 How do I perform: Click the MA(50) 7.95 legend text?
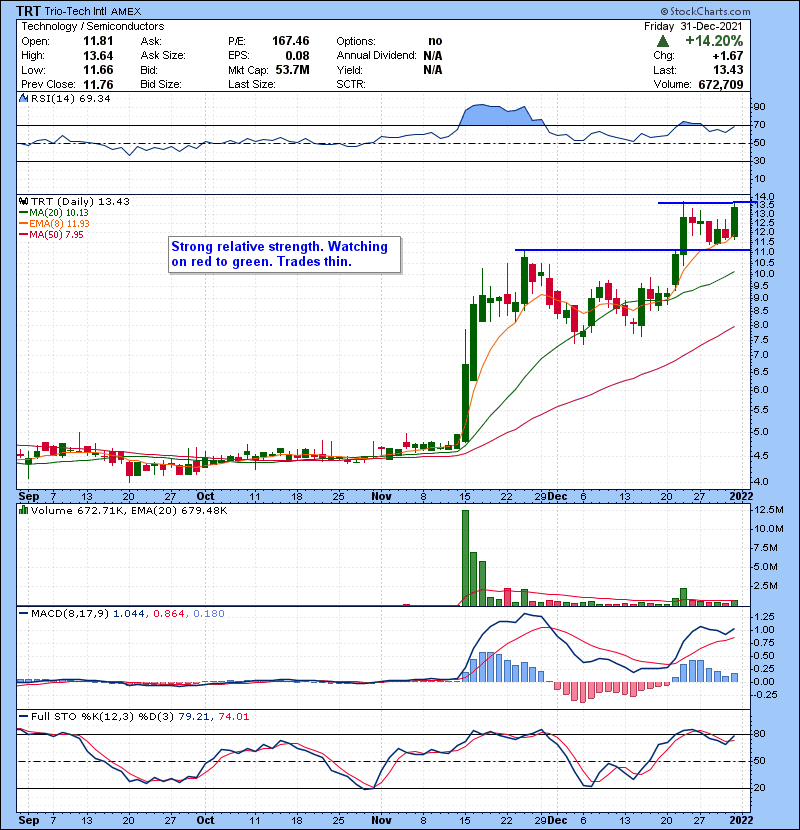point(56,235)
